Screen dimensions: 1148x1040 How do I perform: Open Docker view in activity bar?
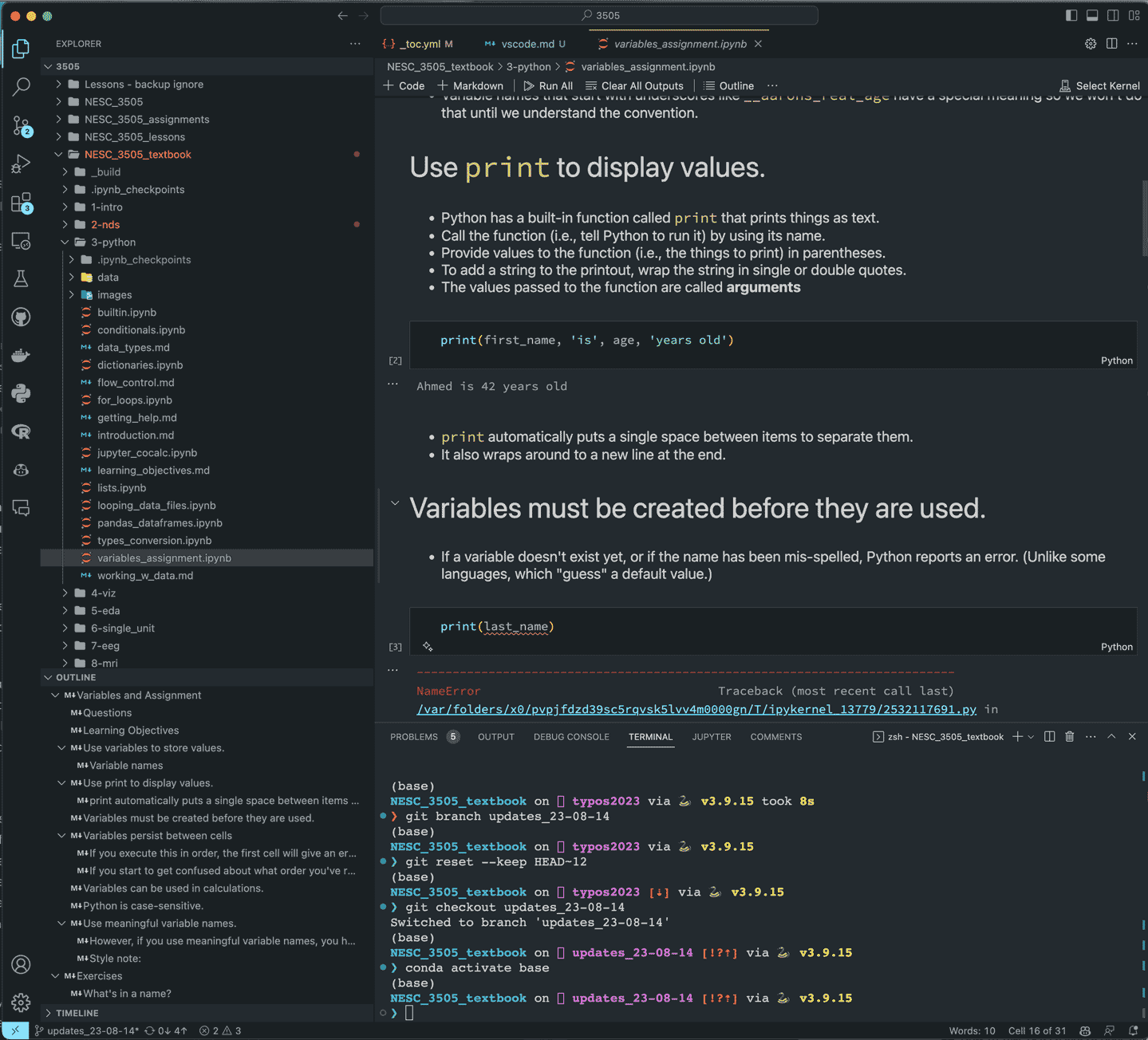[22, 355]
